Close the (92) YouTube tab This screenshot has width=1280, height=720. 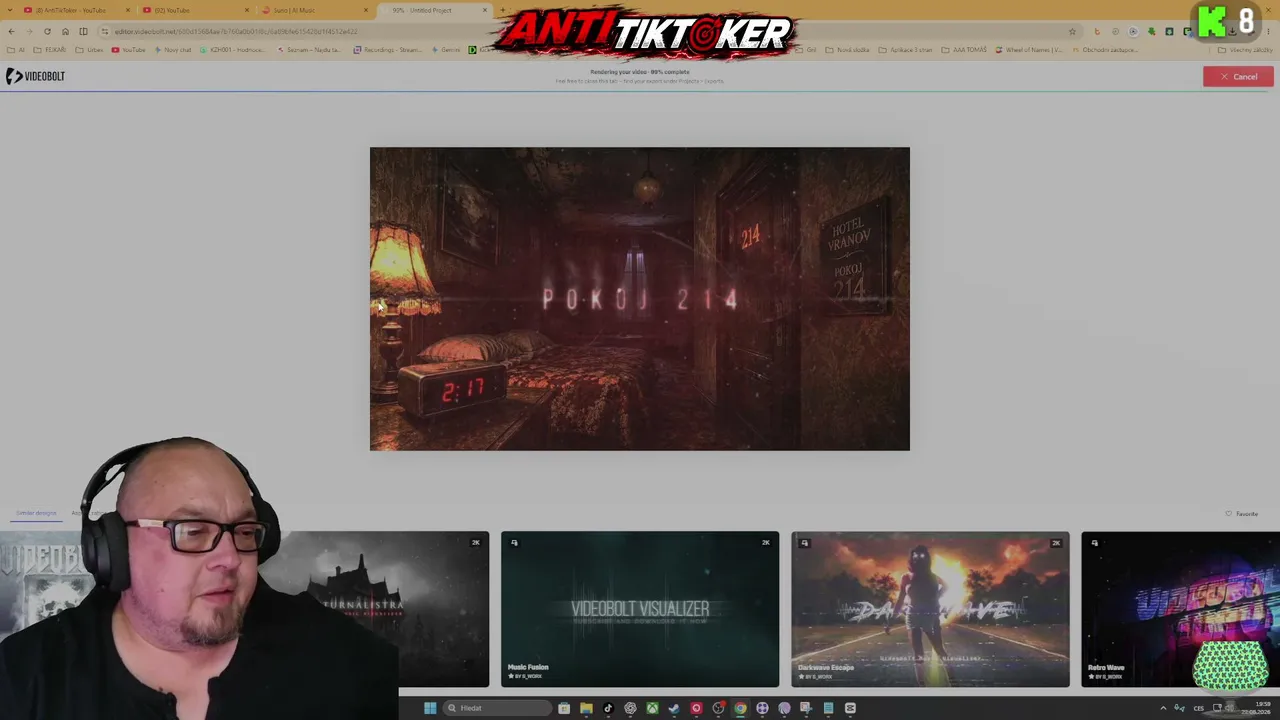coord(247,10)
